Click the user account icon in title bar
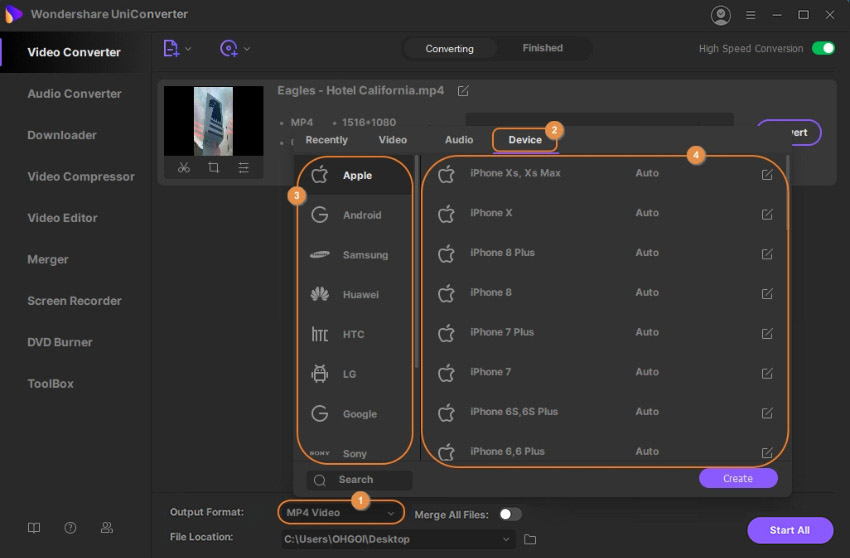850x558 pixels. tap(720, 15)
